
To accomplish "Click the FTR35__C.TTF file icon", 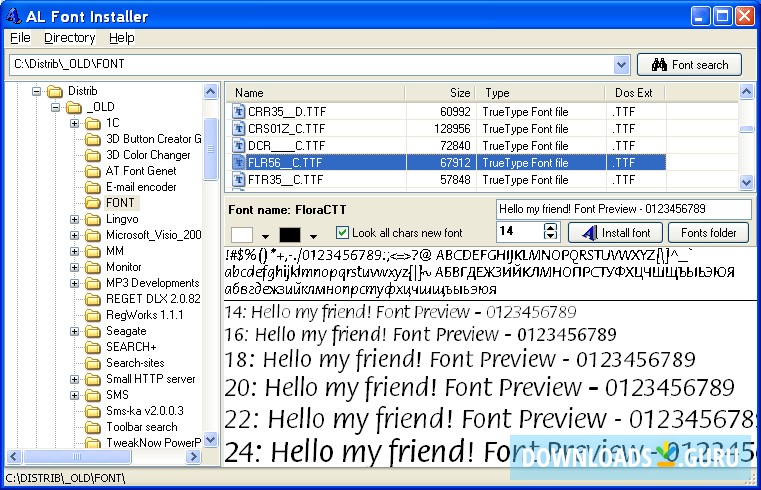I will tap(239, 179).
